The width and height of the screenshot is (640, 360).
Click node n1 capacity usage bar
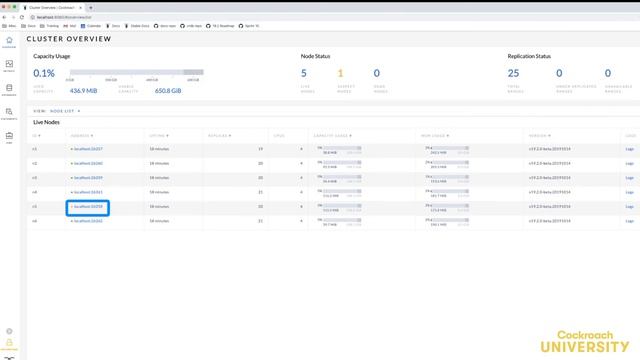[342, 148]
